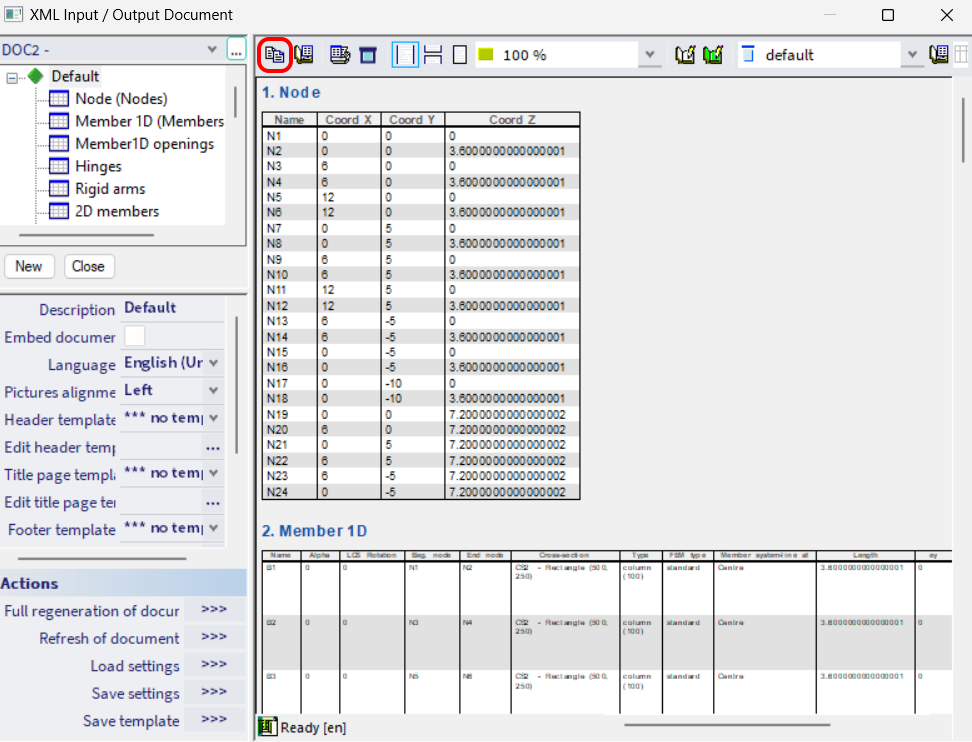Open the DOC2 document selector dropdown
This screenshot has height=742, width=972.
(x=210, y=48)
